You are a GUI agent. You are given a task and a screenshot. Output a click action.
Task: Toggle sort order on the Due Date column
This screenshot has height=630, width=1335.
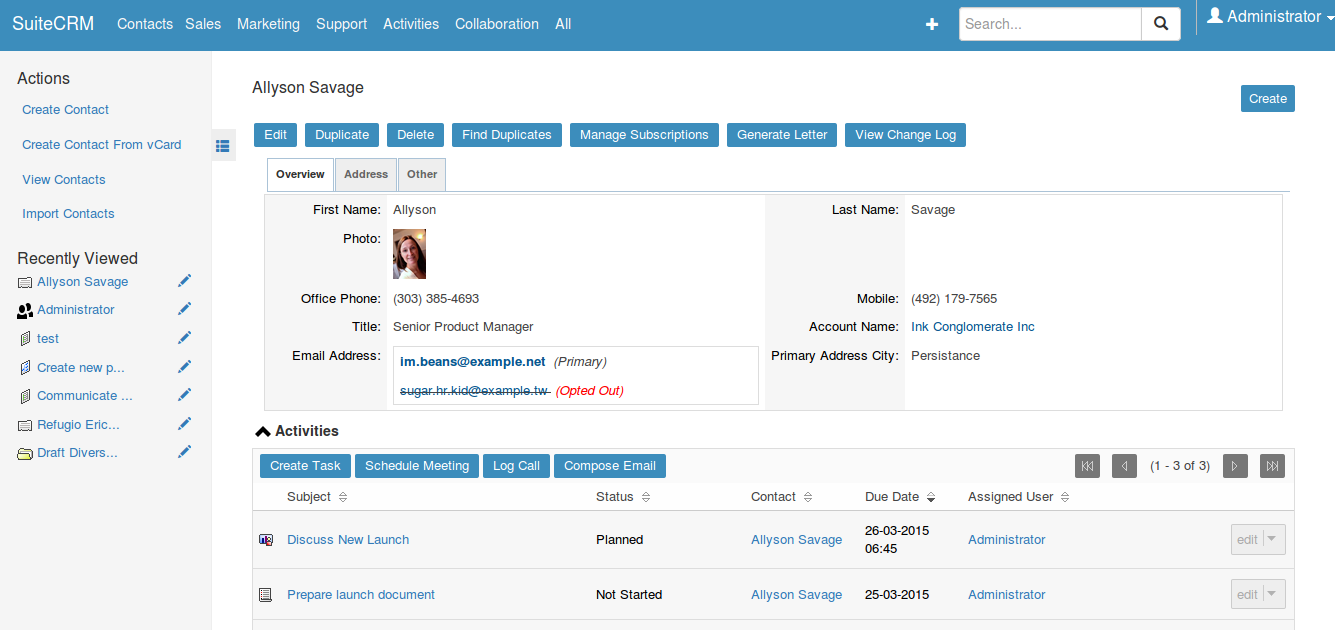[x=931, y=497]
